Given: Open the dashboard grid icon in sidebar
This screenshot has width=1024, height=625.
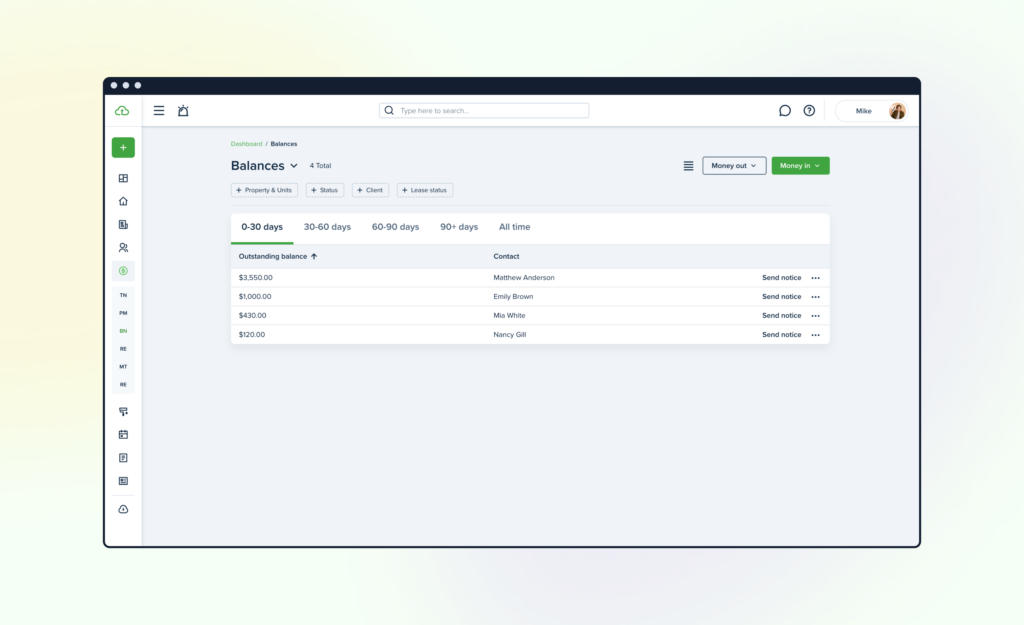Looking at the screenshot, I should coord(123,178).
